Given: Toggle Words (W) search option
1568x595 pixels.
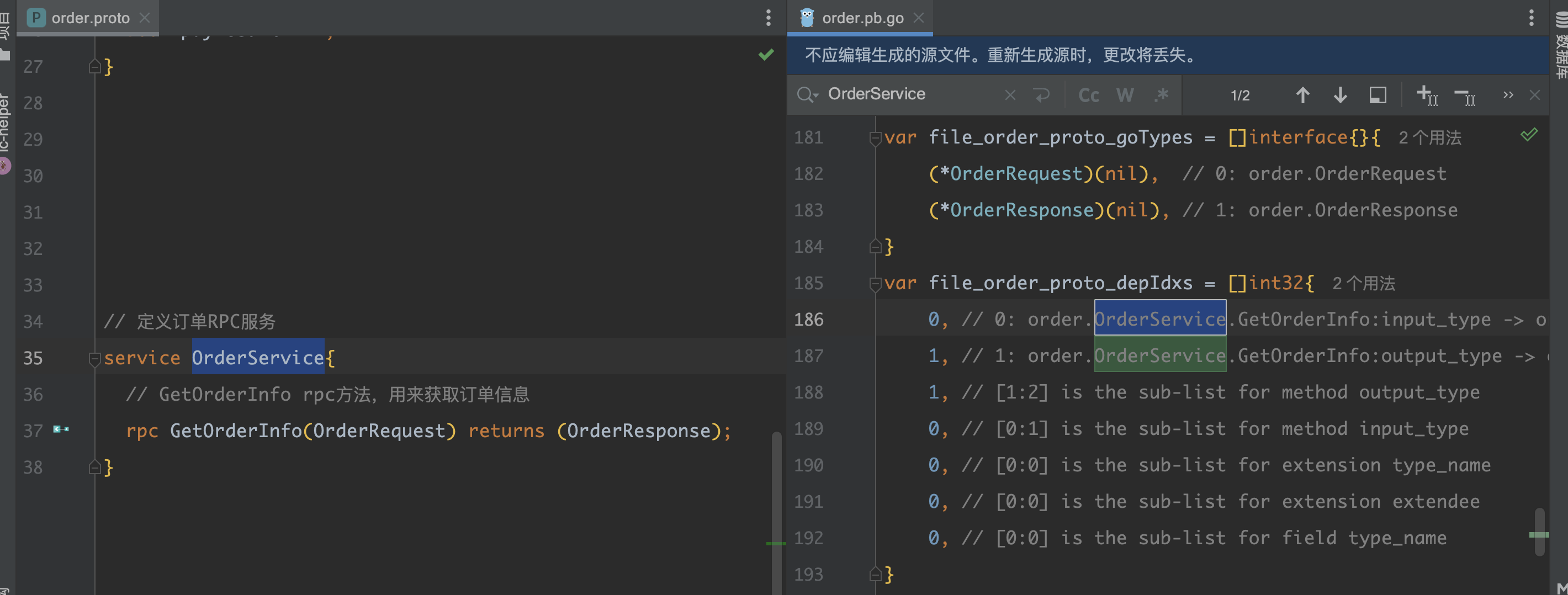Looking at the screenshot, I should tap(1125, 95).
